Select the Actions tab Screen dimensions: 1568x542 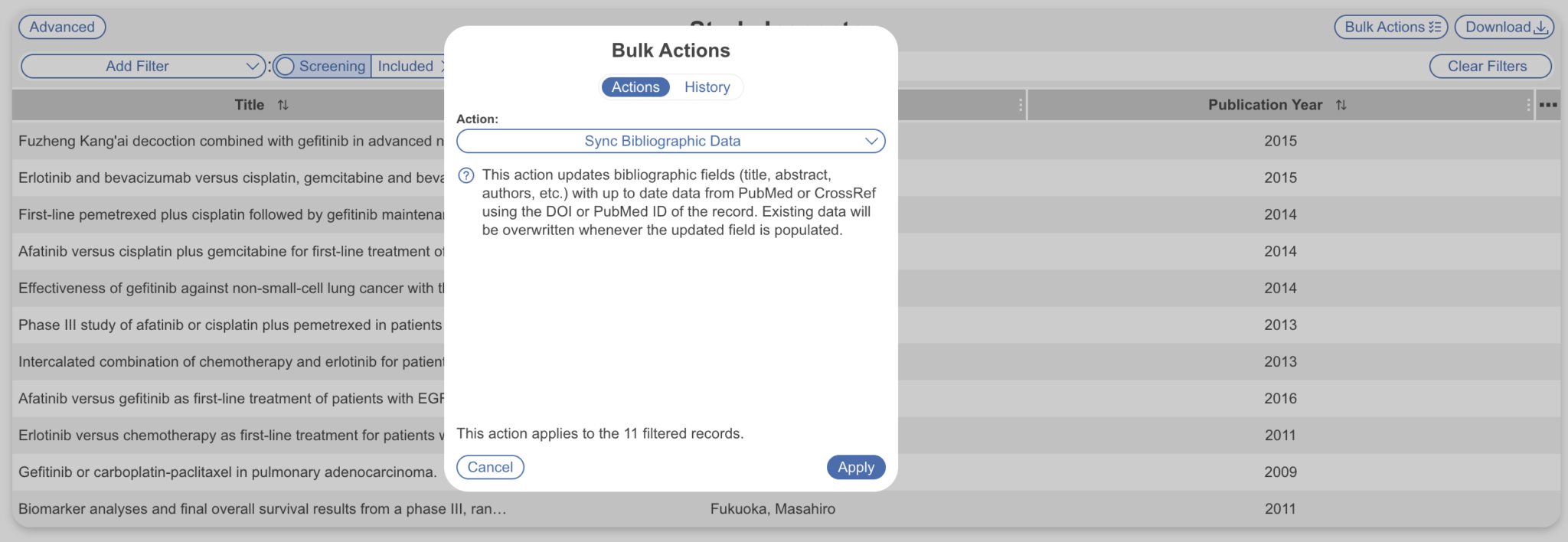tap(634, 87)
